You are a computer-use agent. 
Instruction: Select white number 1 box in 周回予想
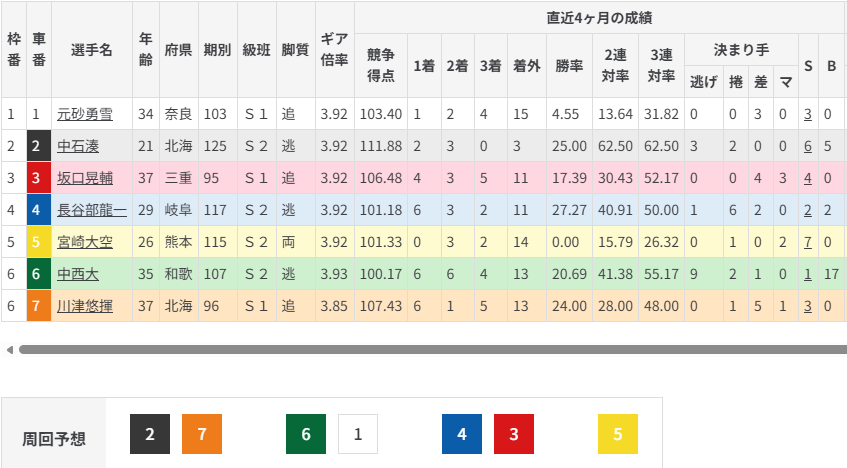coord(358,434)
